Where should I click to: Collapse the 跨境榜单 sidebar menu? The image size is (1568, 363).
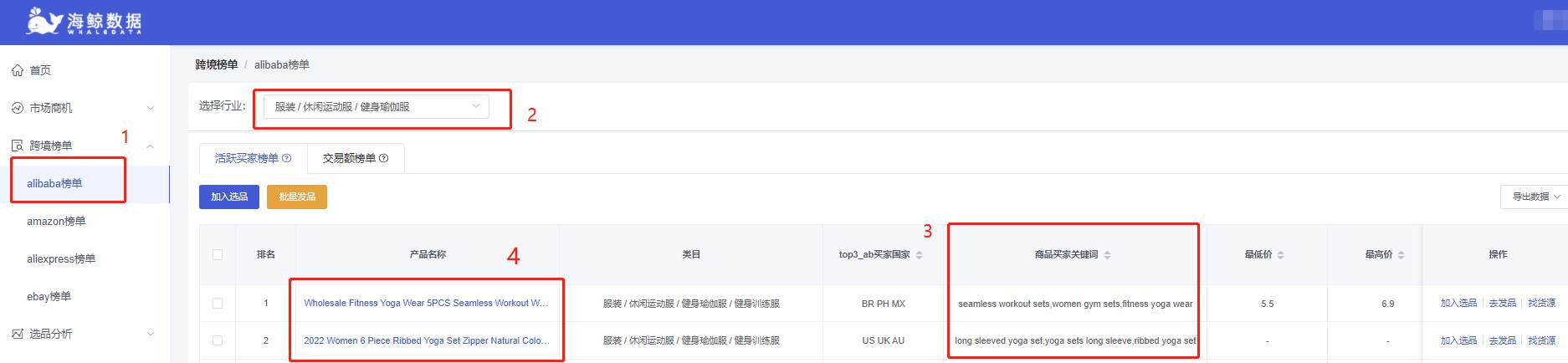pyautogui.click(x=151, y=146)
